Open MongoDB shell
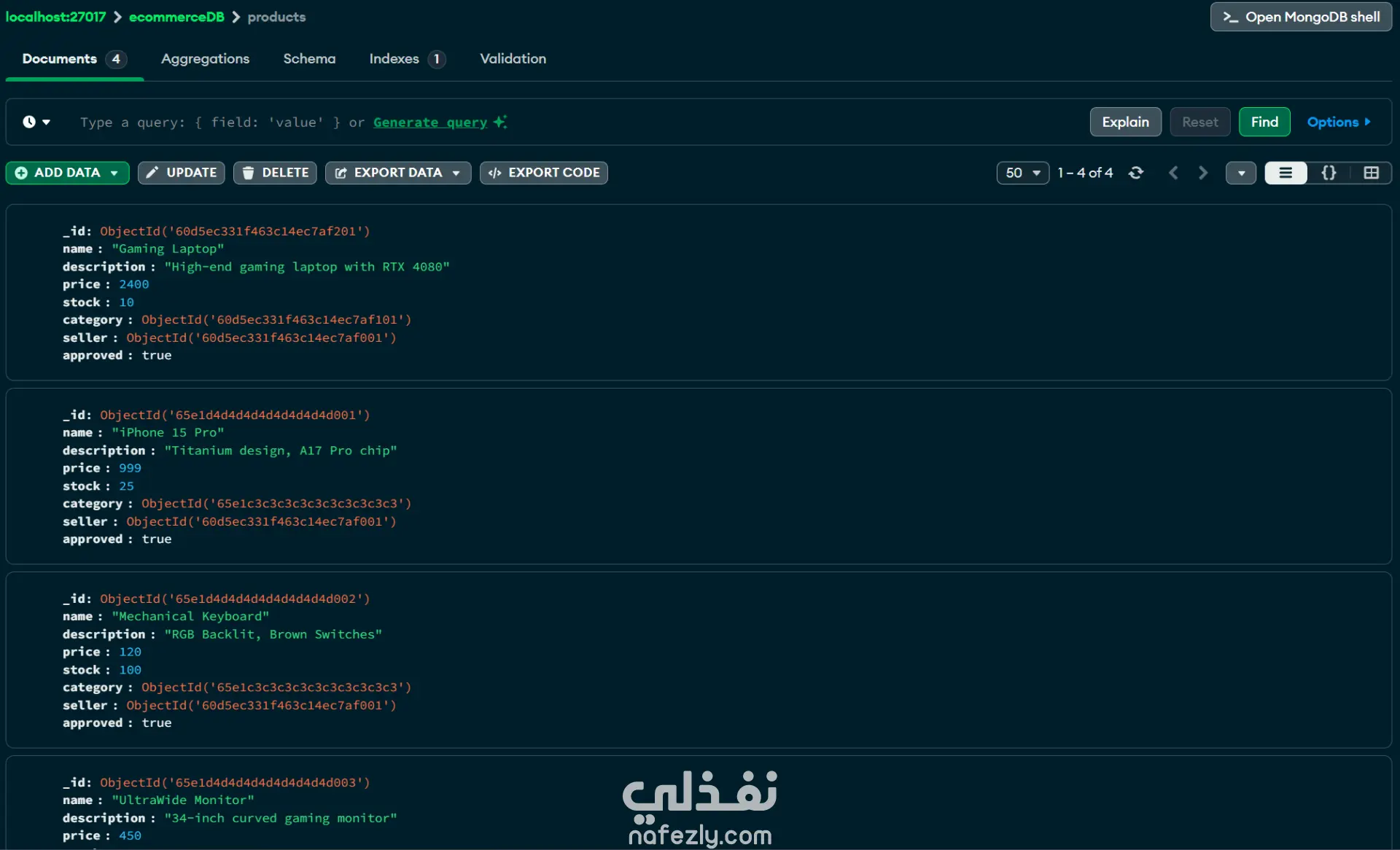1400x850 pixels. click(1301, 17)
